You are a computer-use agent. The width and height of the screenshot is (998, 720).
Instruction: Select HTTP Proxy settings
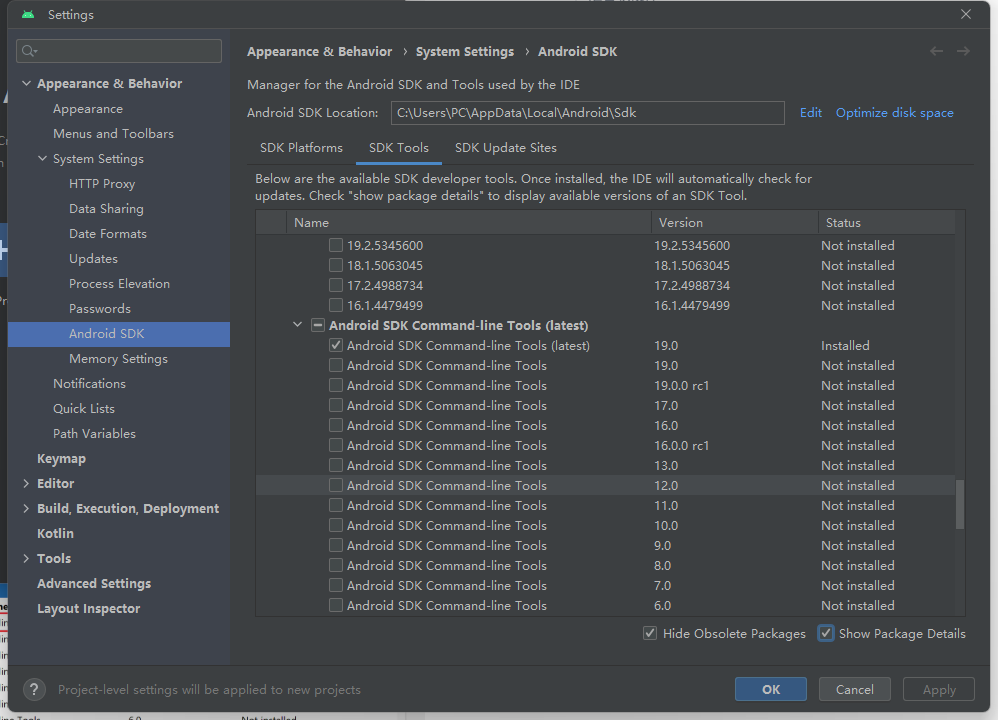(x=102, y=183)
